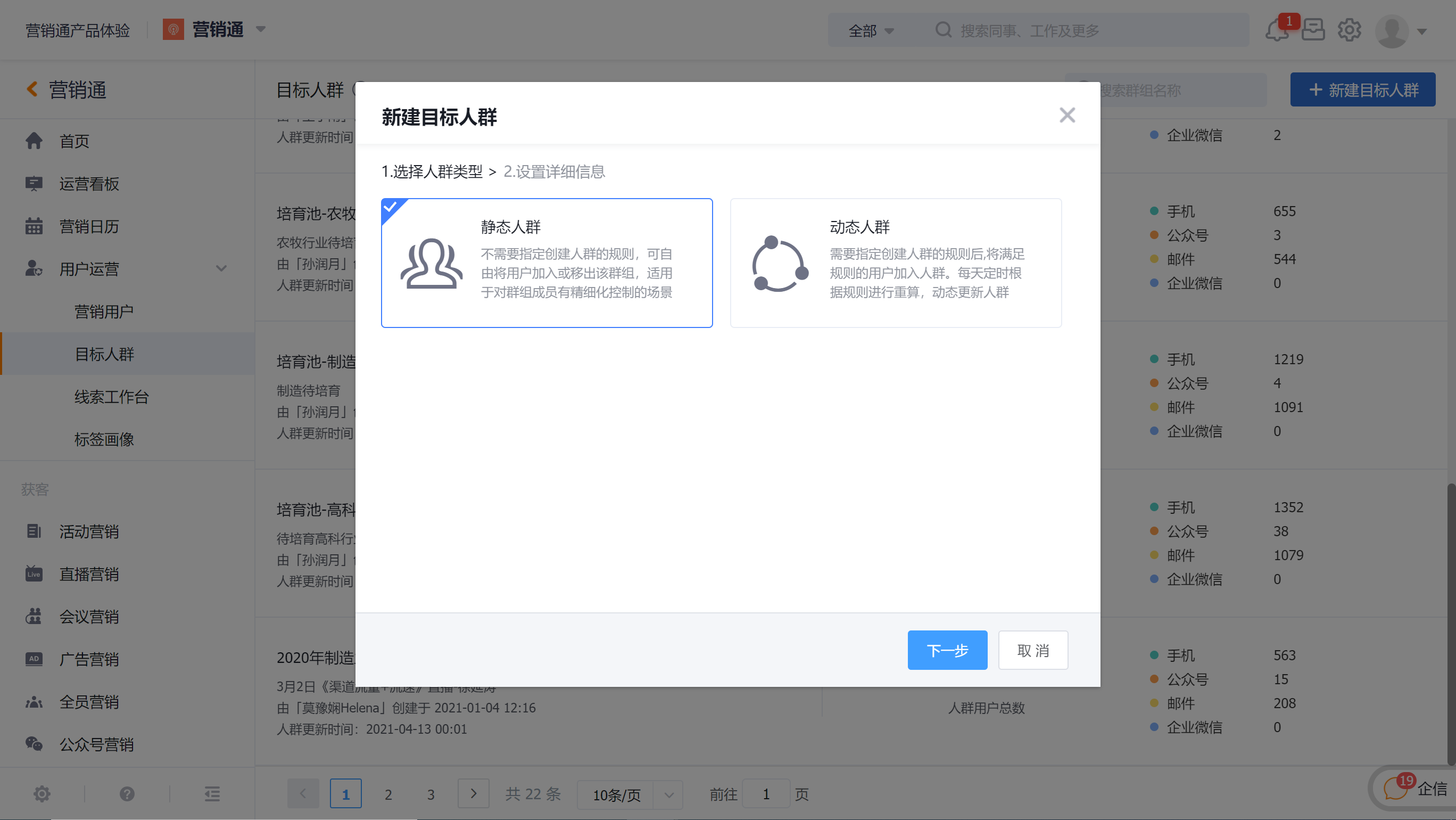Select the 动态人群 card option
The height and width of the screenshot is (820, 1456).
tap(895, 263)
